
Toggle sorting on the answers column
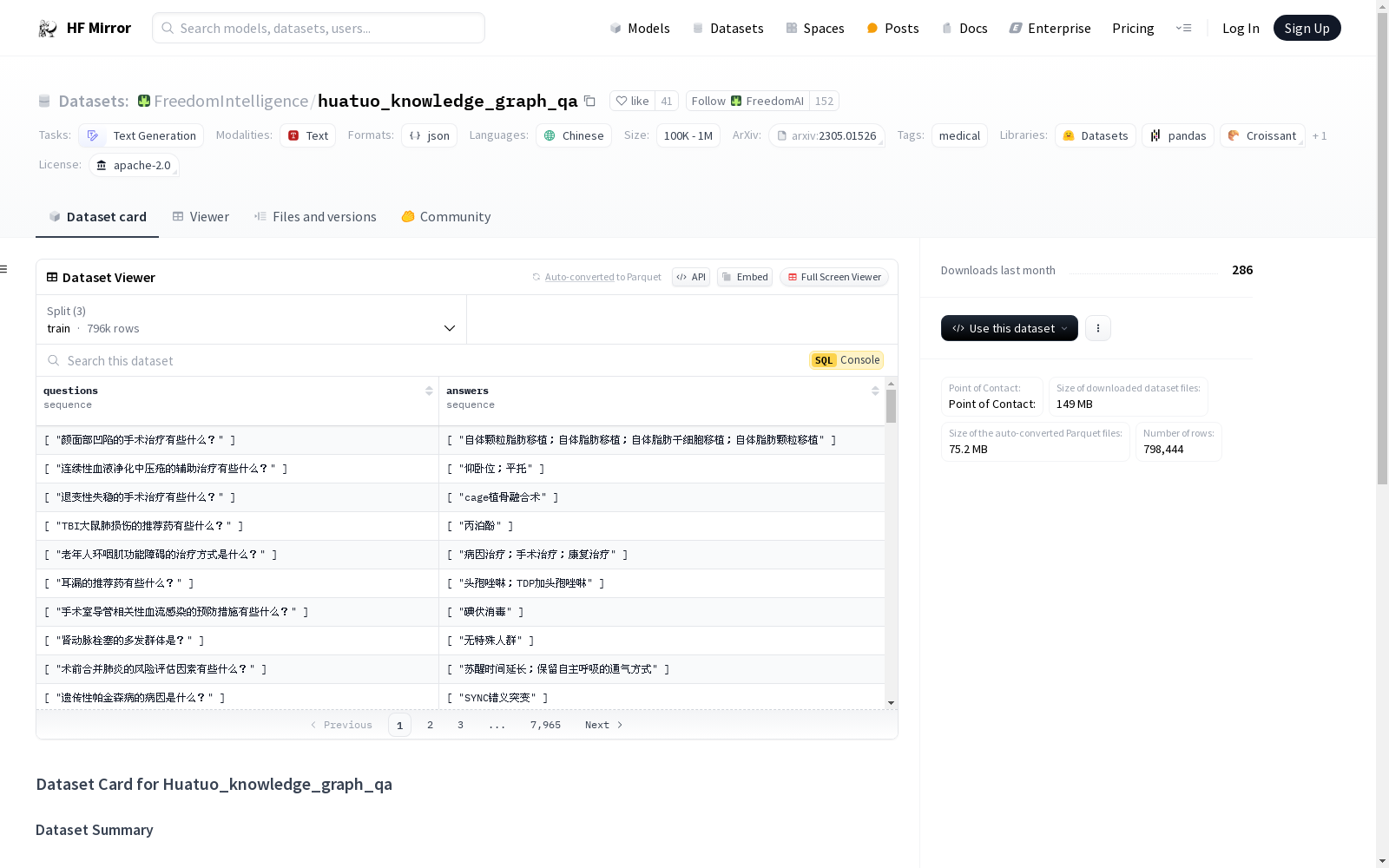click(875, 391)
